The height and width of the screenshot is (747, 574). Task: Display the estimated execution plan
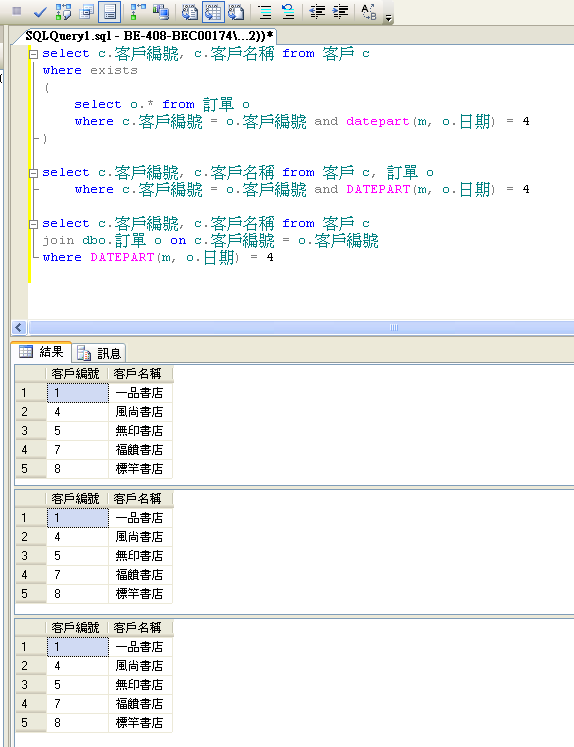point(63,11)
